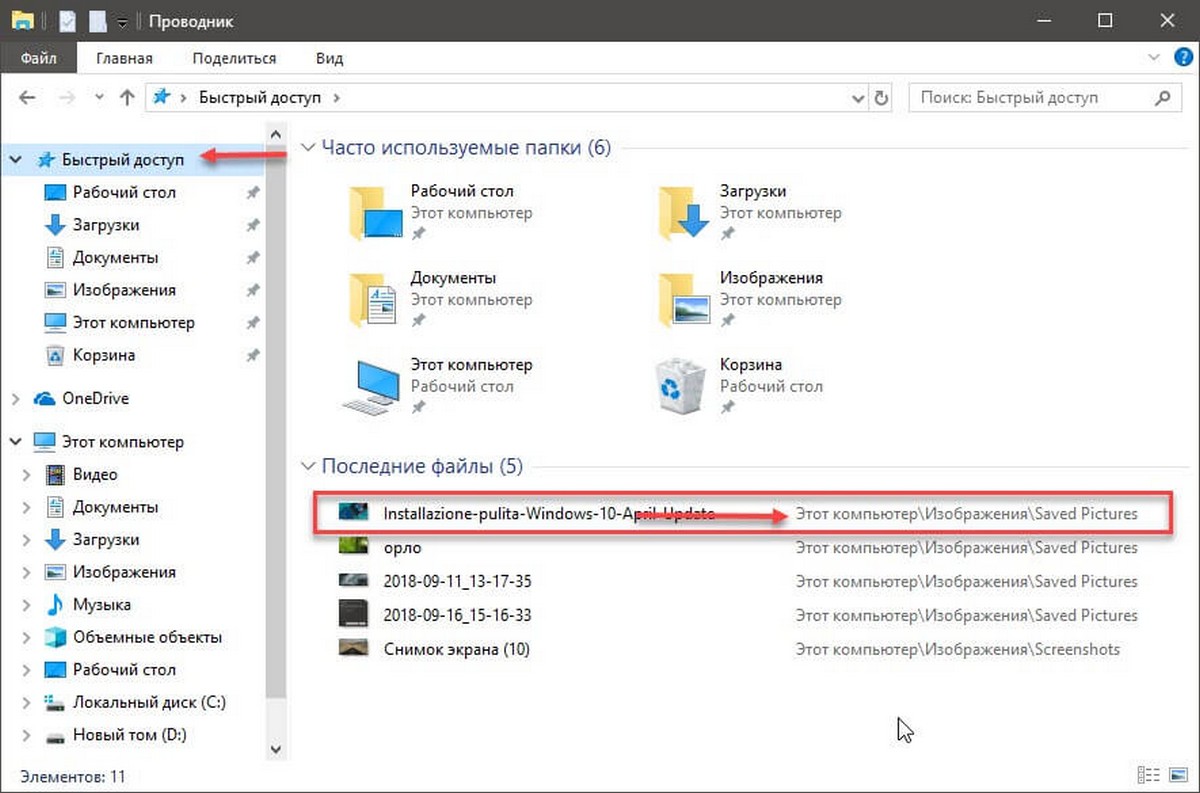Collapse the Последние файлы group
The width and height of the screenshot is (1200, 793).
[307, 466]
